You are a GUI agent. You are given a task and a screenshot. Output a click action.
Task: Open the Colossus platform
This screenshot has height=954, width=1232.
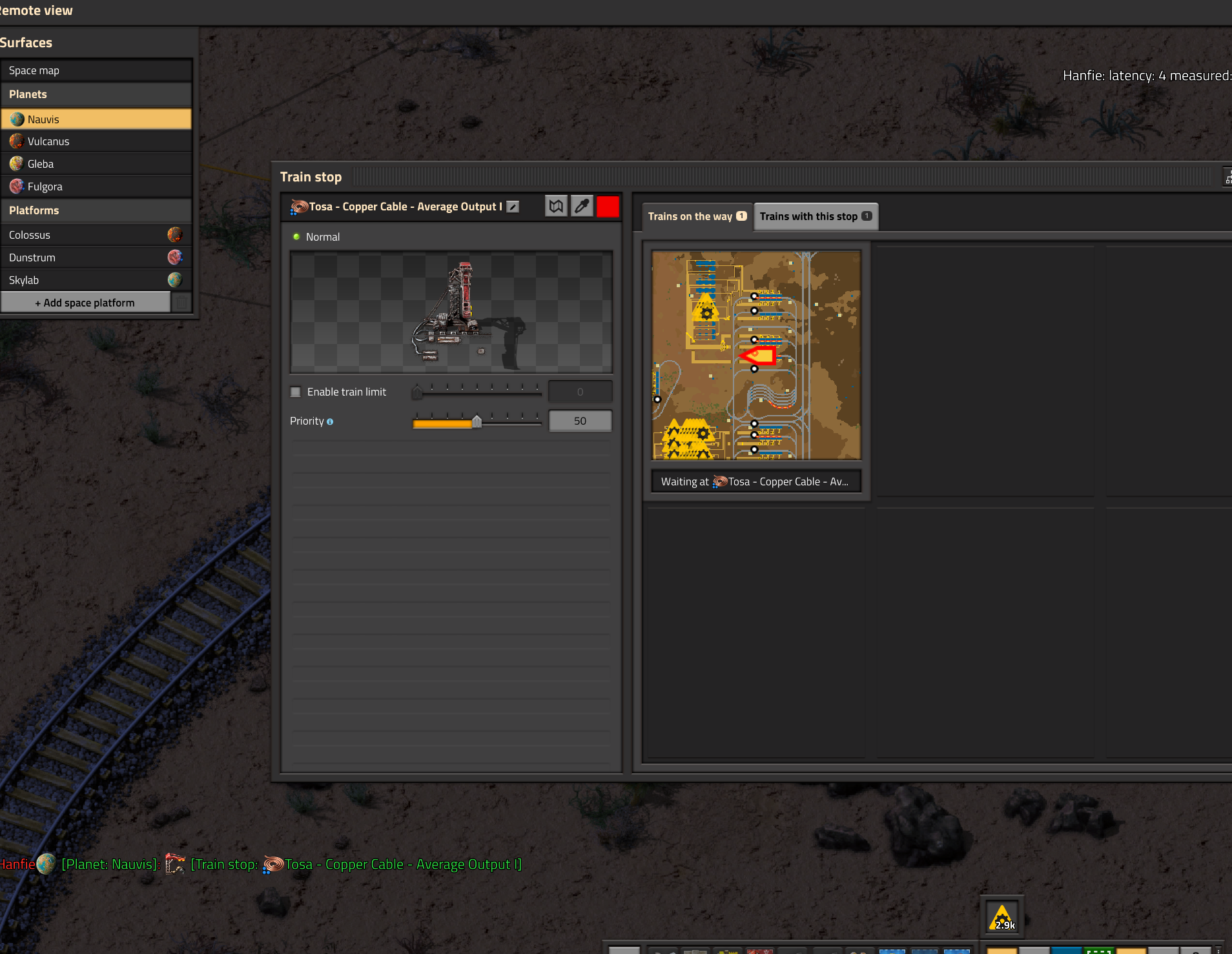pos(84,235)
